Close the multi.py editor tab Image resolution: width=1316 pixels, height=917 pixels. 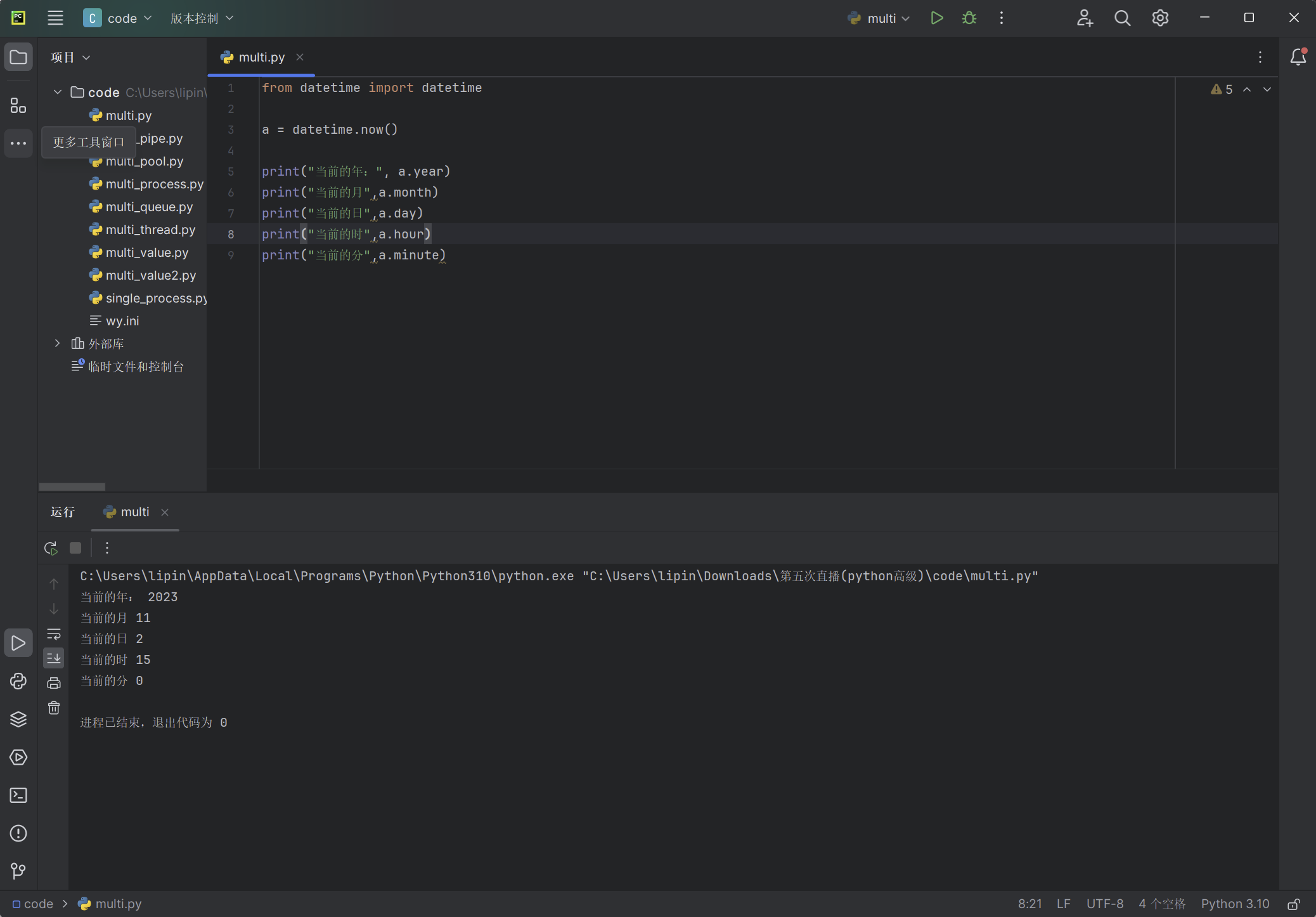(300, 57)
